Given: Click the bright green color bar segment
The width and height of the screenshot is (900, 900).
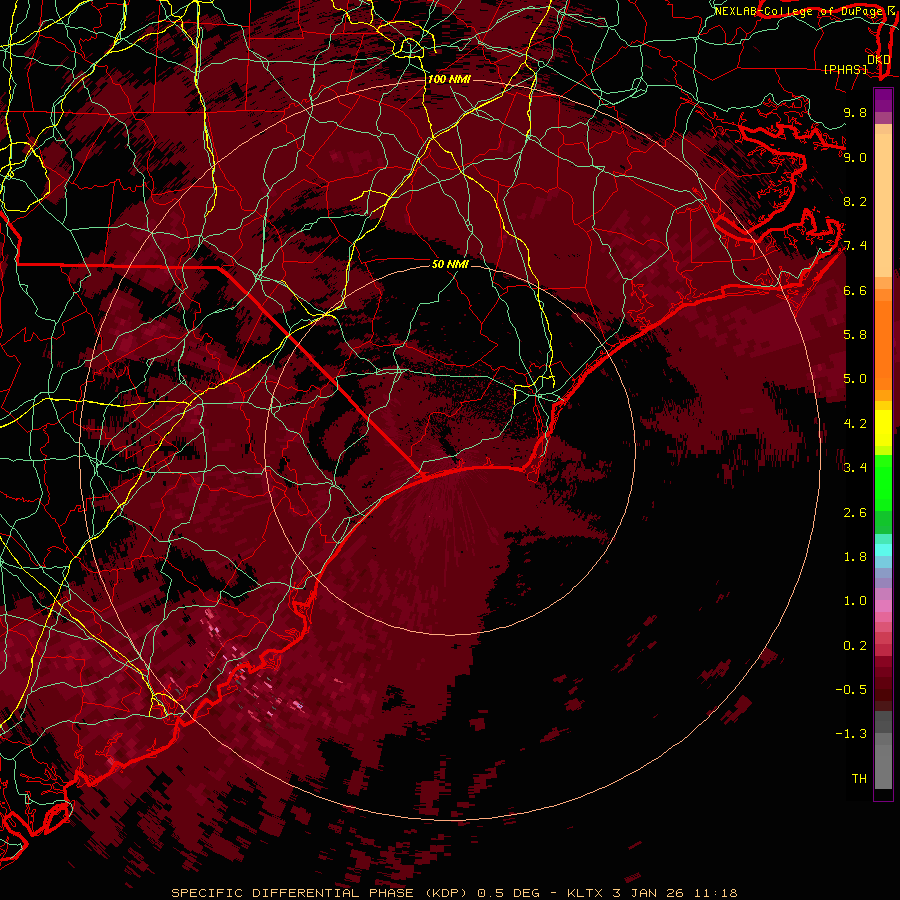Looking at the screenshot, I should coord(883,483).
